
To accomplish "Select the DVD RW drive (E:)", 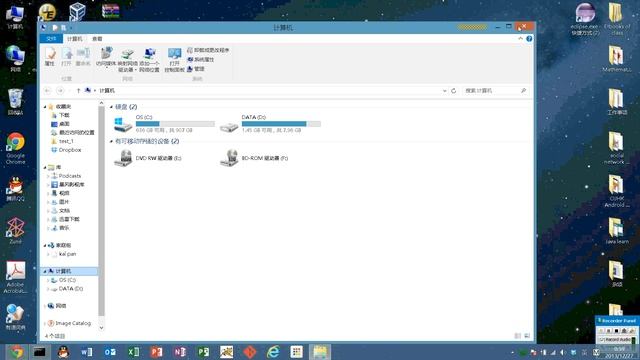I will [x=148, y=158].
